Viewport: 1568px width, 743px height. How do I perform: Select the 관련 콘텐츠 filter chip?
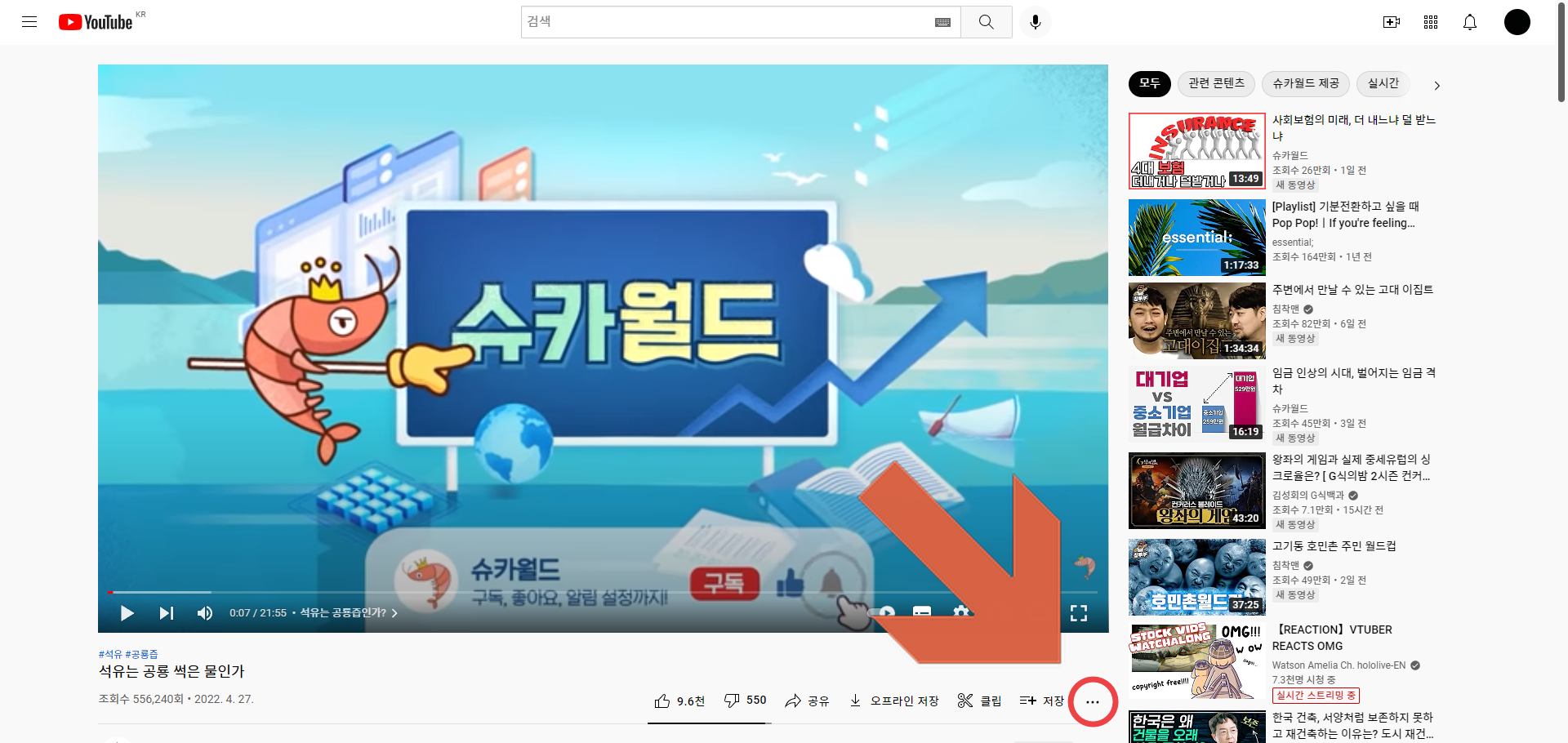(1216, 83)
